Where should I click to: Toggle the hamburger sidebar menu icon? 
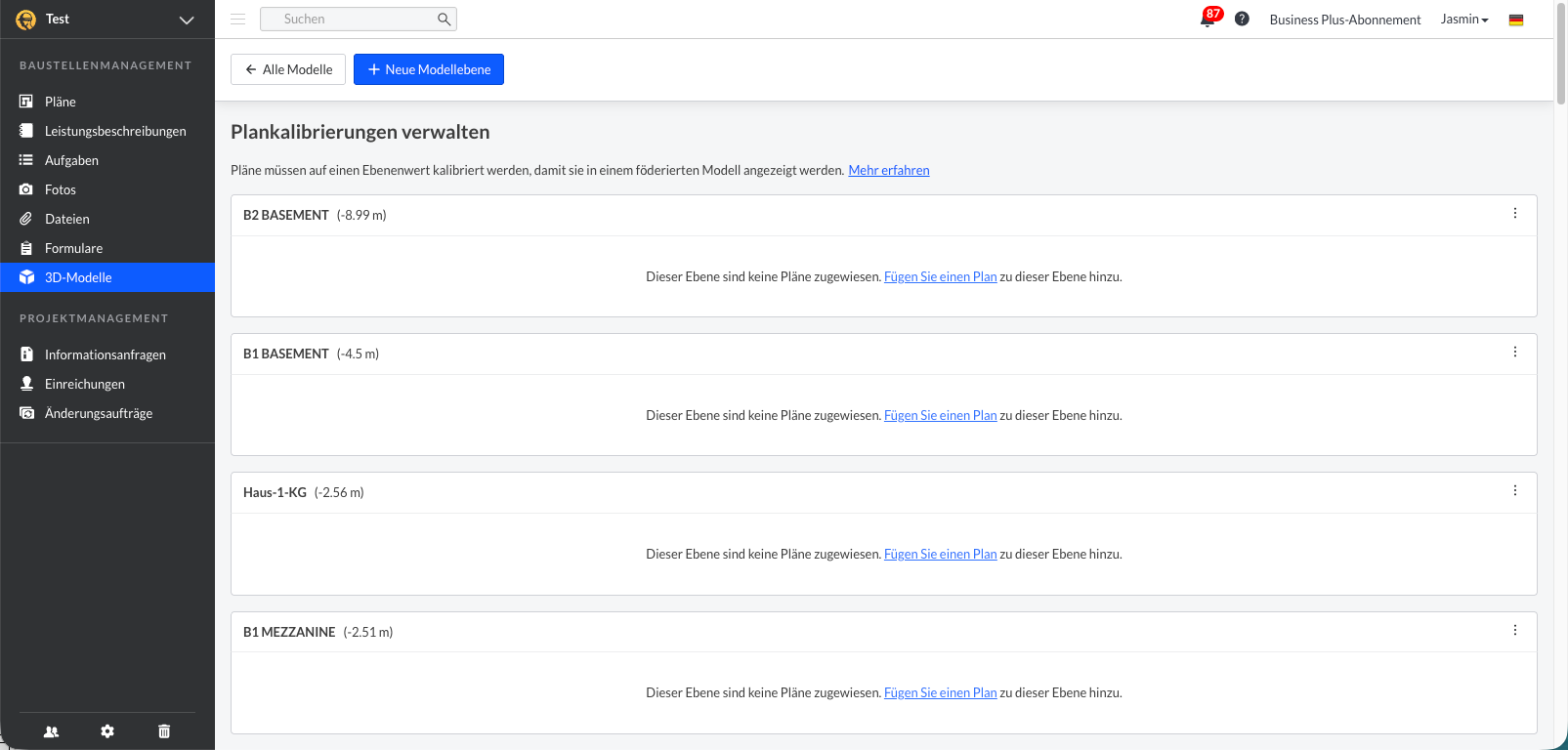tap(237, 20)
